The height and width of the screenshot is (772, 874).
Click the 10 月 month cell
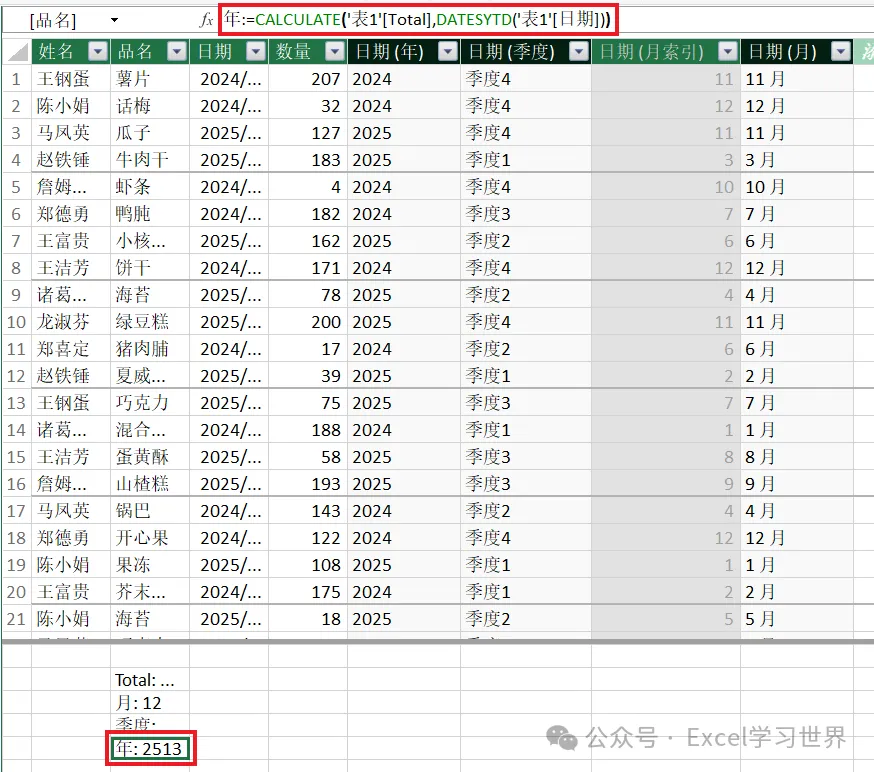[797, 187]
